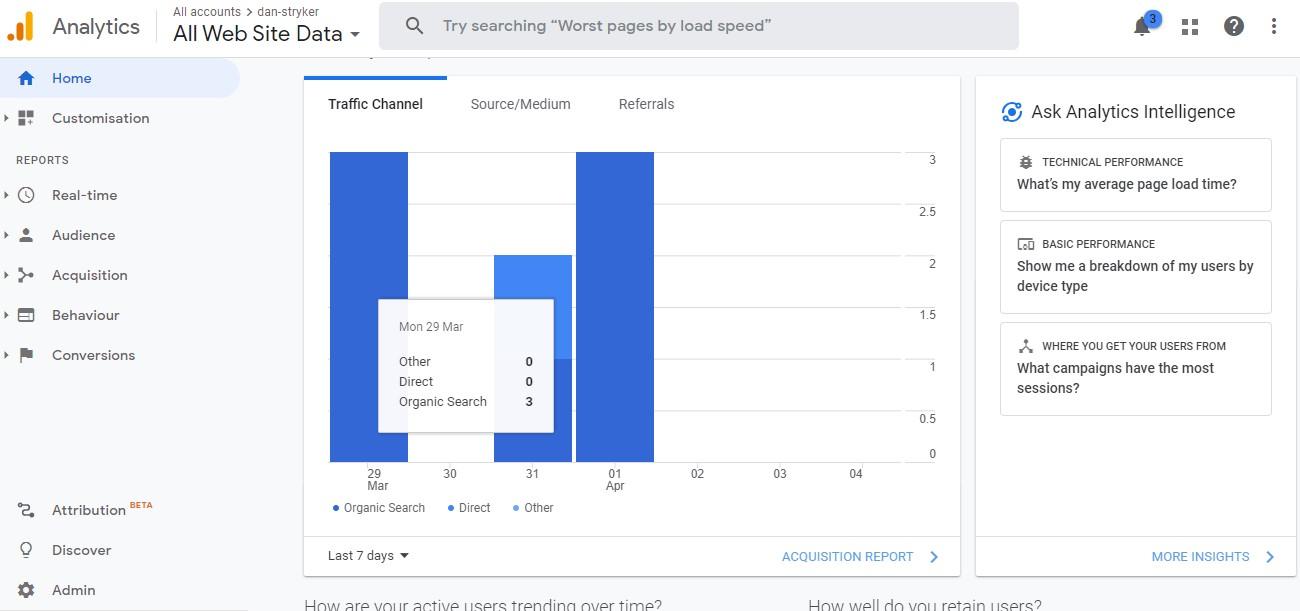Click the More Insights link

tap(1212, 557)
